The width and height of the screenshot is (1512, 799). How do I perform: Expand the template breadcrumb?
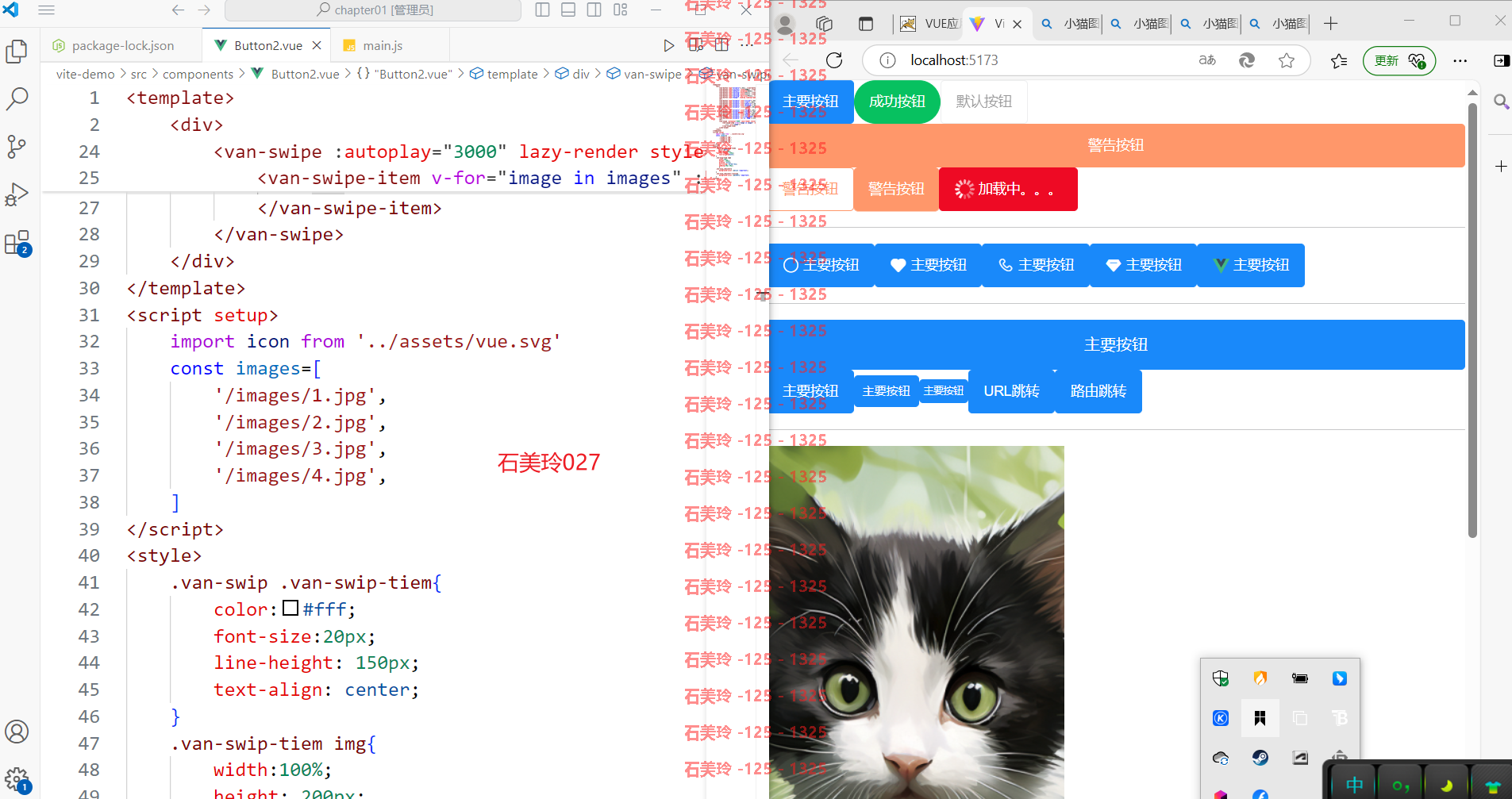point(504,74)
